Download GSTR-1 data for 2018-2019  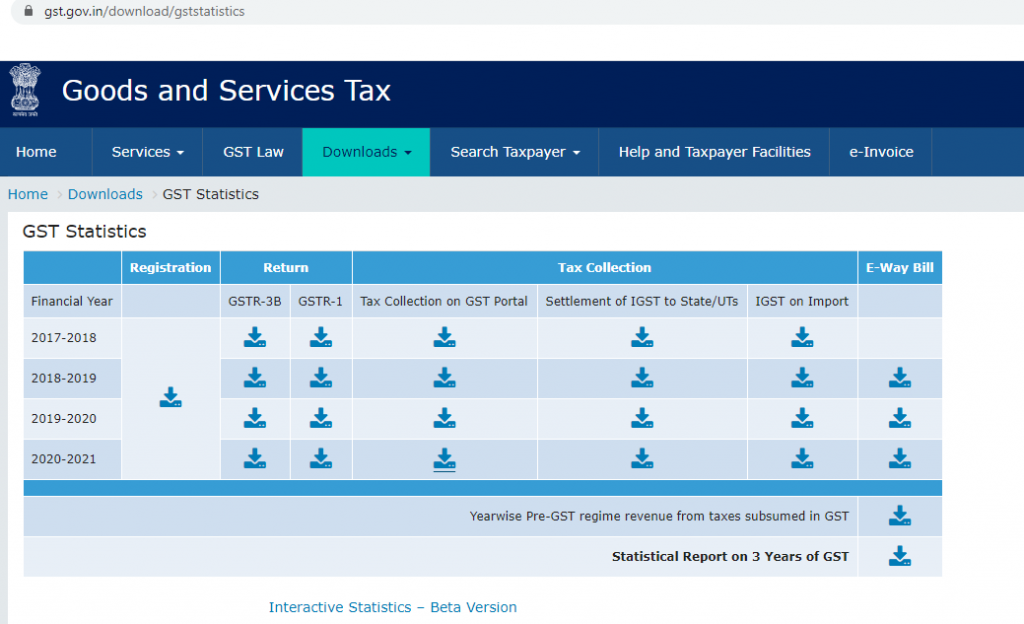coord(321,378)
